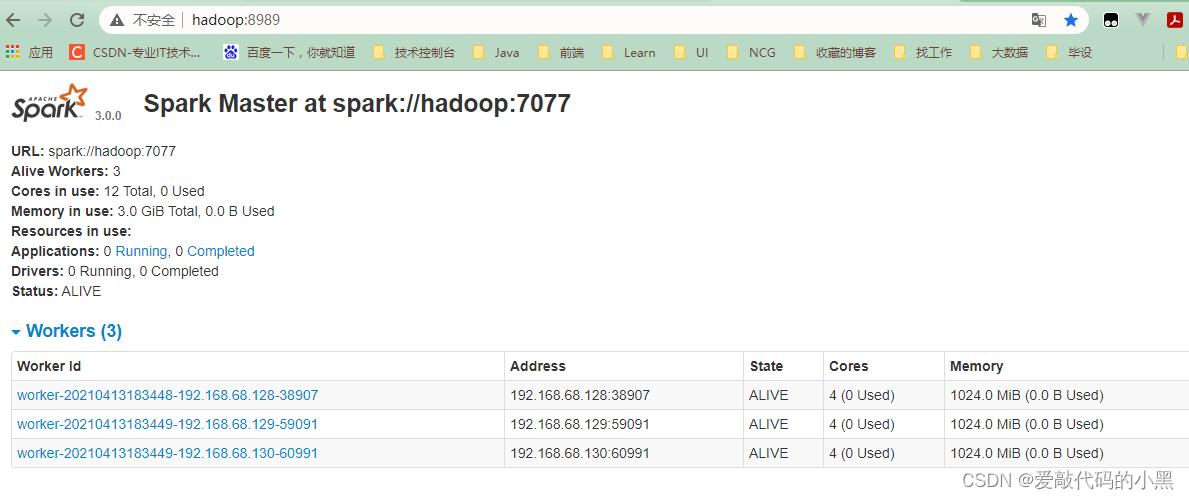Open the Learn bookmark folder

[x=629, y=52]
